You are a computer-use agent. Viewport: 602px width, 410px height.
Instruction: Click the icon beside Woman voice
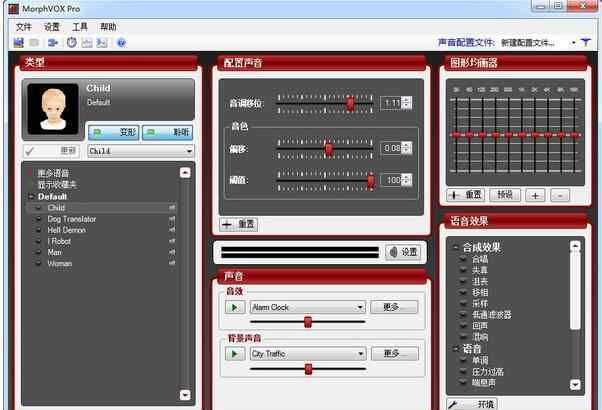pos(38,263)
